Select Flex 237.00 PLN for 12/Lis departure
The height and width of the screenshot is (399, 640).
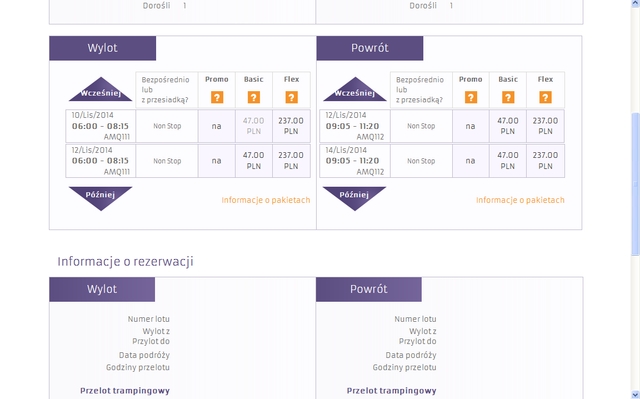(x=291, y=161)
